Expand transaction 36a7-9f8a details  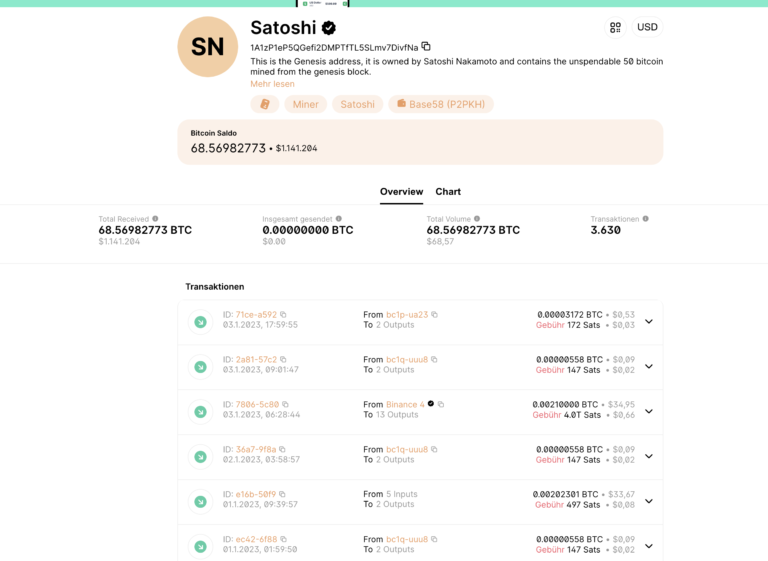pyautogui.click(x=649, y=456)
